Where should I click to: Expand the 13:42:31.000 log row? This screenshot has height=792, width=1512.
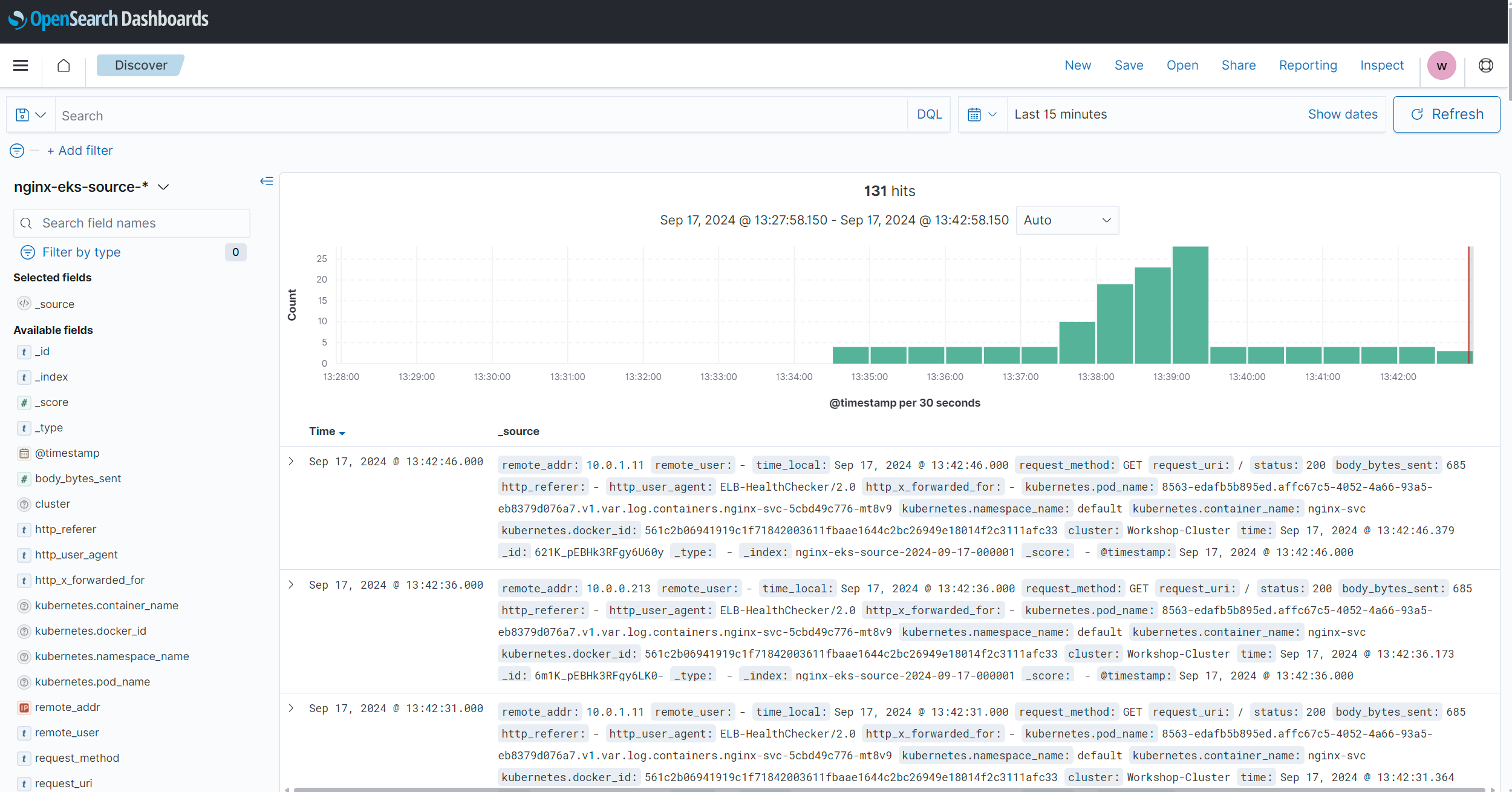click(291, 708)
